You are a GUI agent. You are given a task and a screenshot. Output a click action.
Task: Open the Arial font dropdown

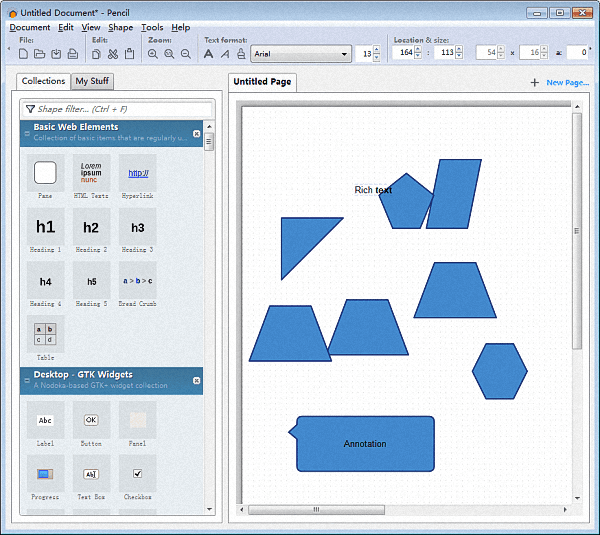pos(301,54)
